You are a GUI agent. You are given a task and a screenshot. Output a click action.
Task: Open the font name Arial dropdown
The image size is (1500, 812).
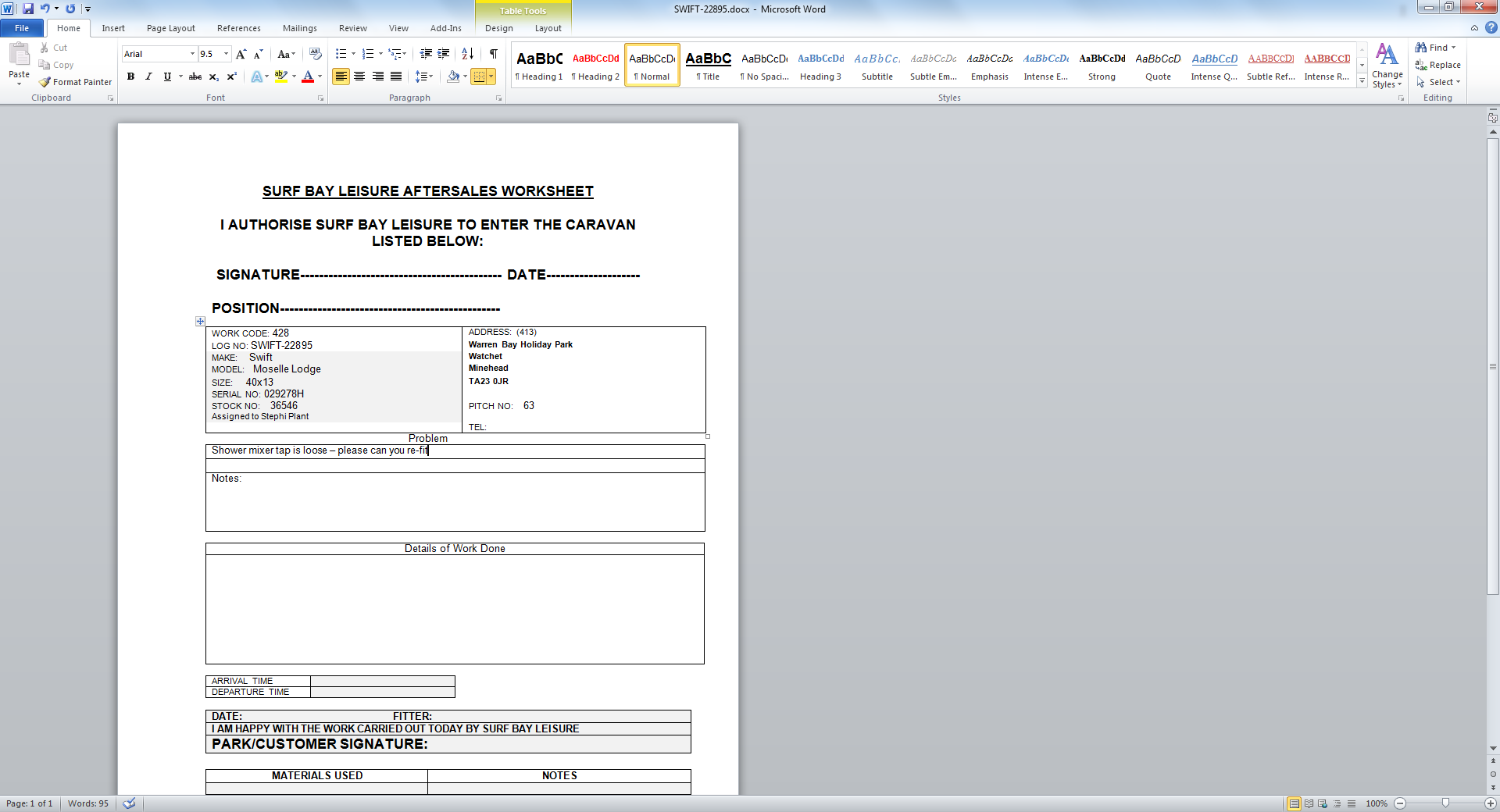coord(192,54)
